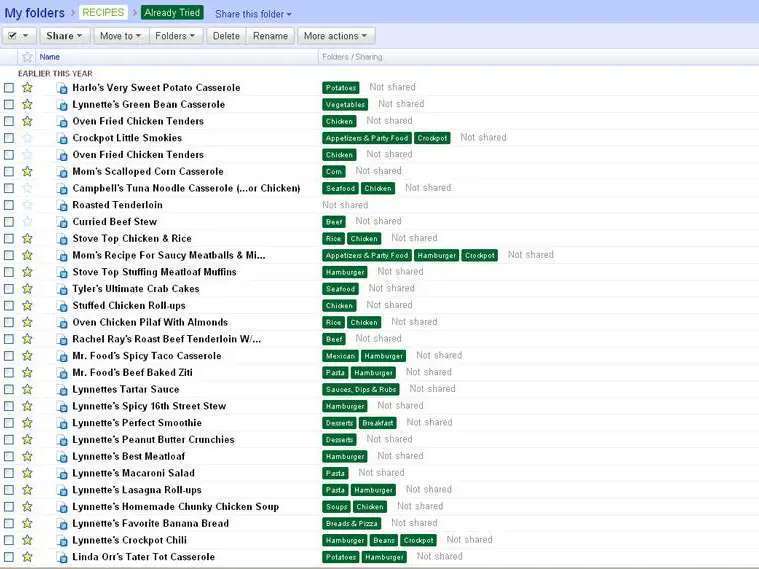Tick checkbox for Linda Orr's Tater Tot Casserole
The height and width of the screenshot is (569, 759).
(9, 557)
